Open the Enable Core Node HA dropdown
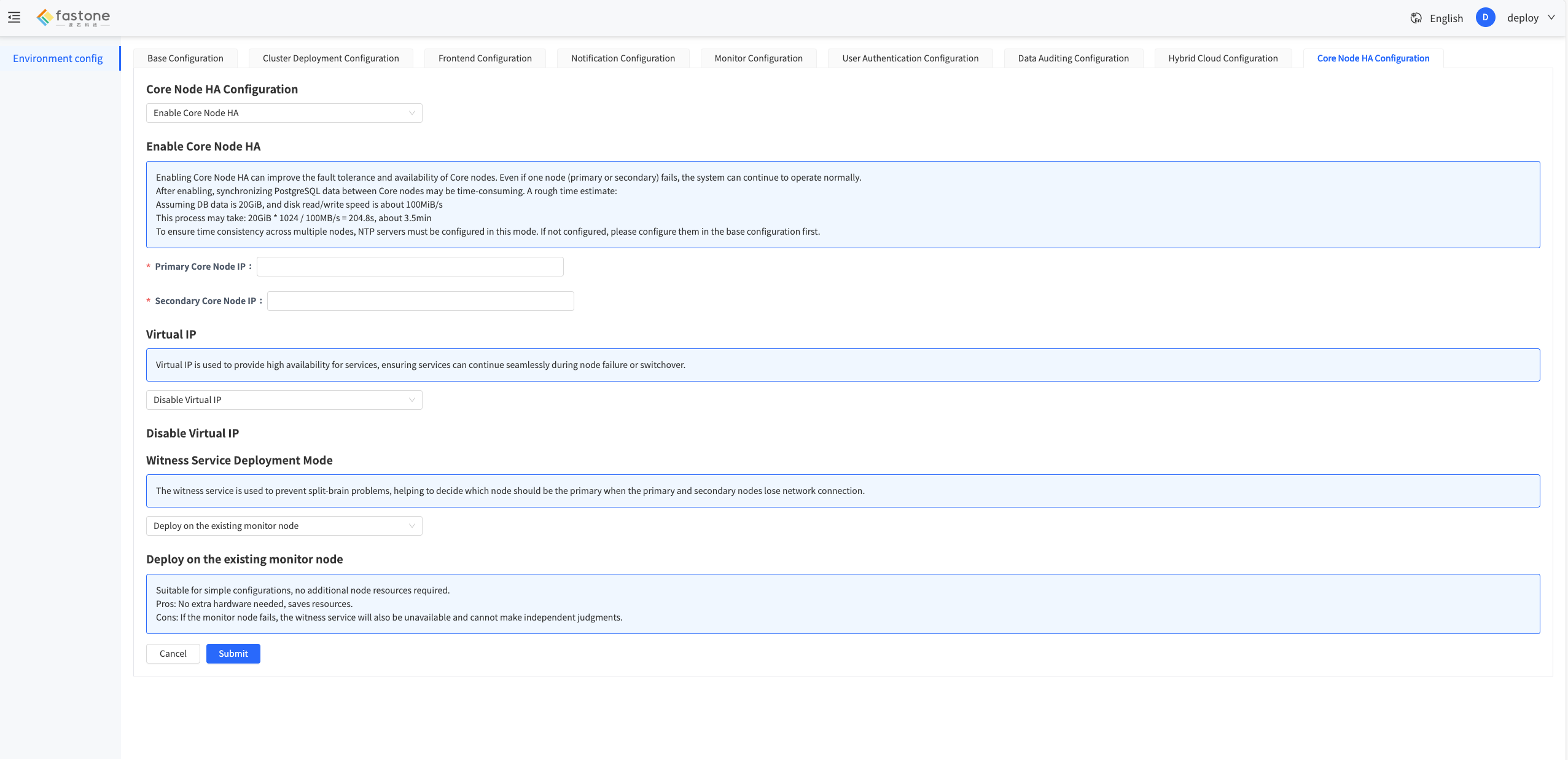Screen dimensions: 1568x760 [x=284, y=113]
